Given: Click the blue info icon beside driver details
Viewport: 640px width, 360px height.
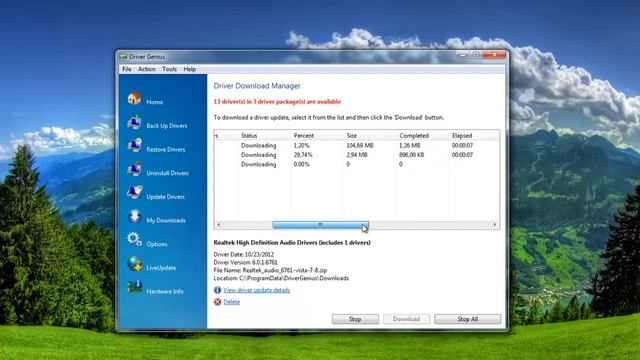Looking at the screenshot, I should 218,290.
